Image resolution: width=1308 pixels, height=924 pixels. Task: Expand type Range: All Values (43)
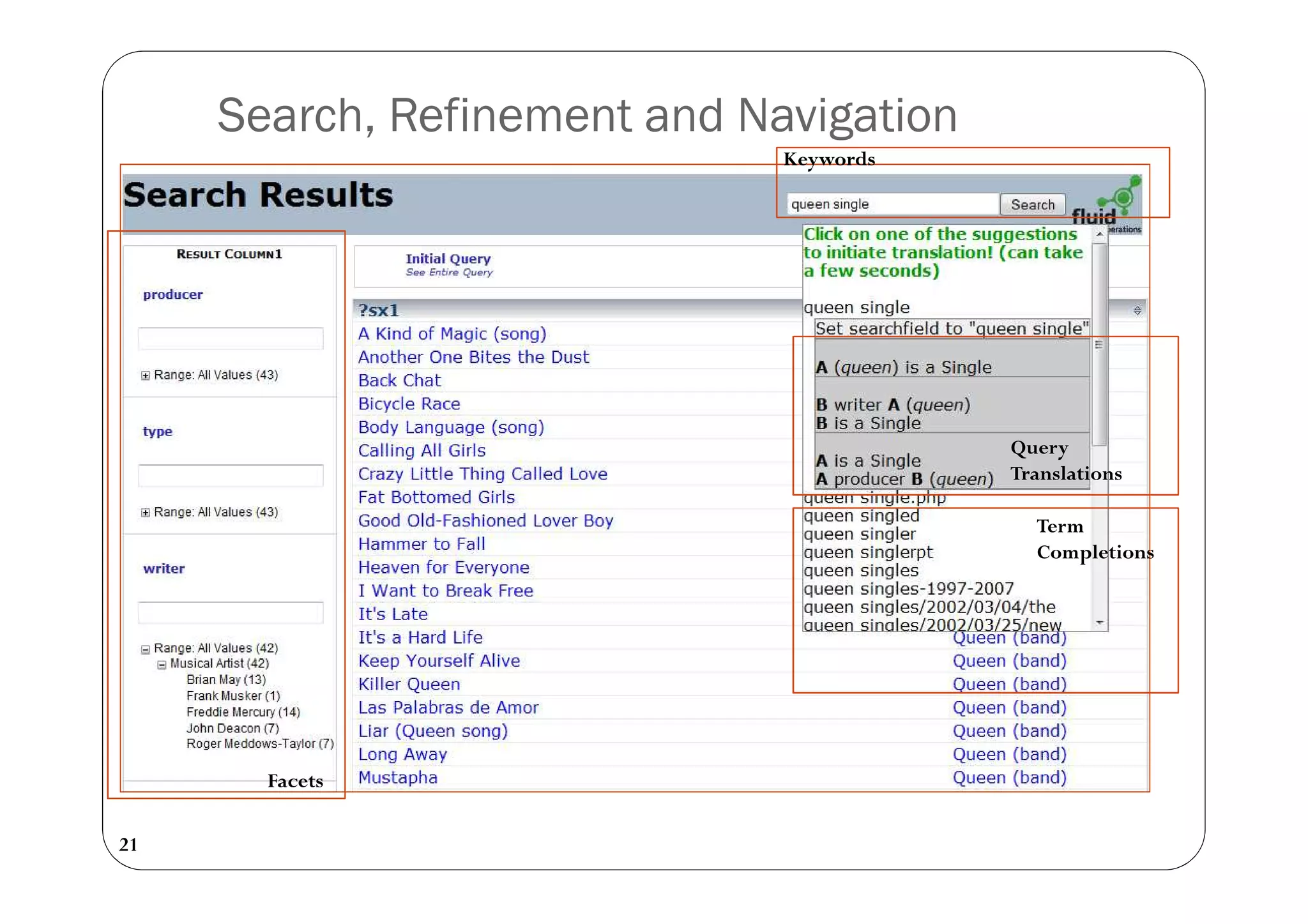(x=146, y=513)
